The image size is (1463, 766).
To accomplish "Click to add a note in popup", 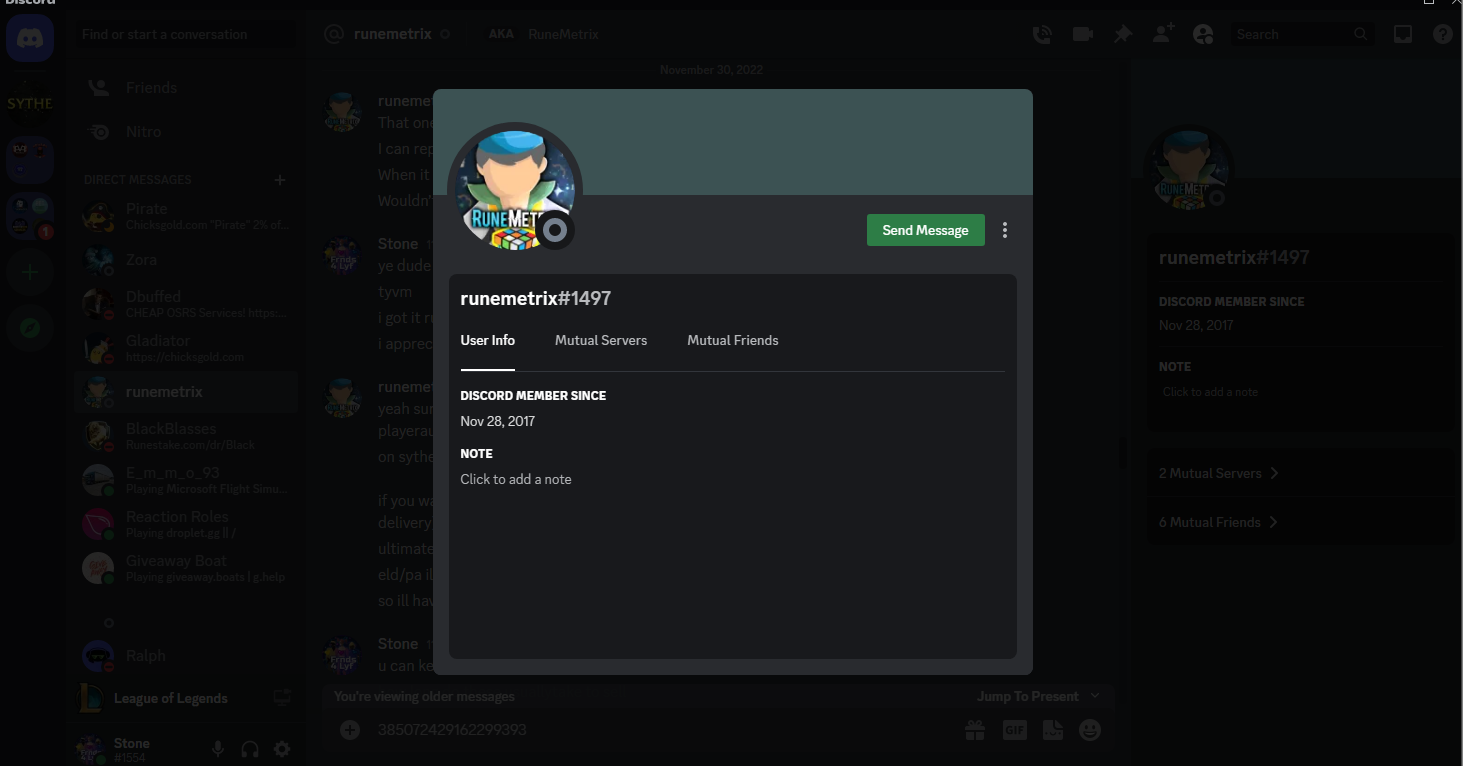I will [516, 479].
